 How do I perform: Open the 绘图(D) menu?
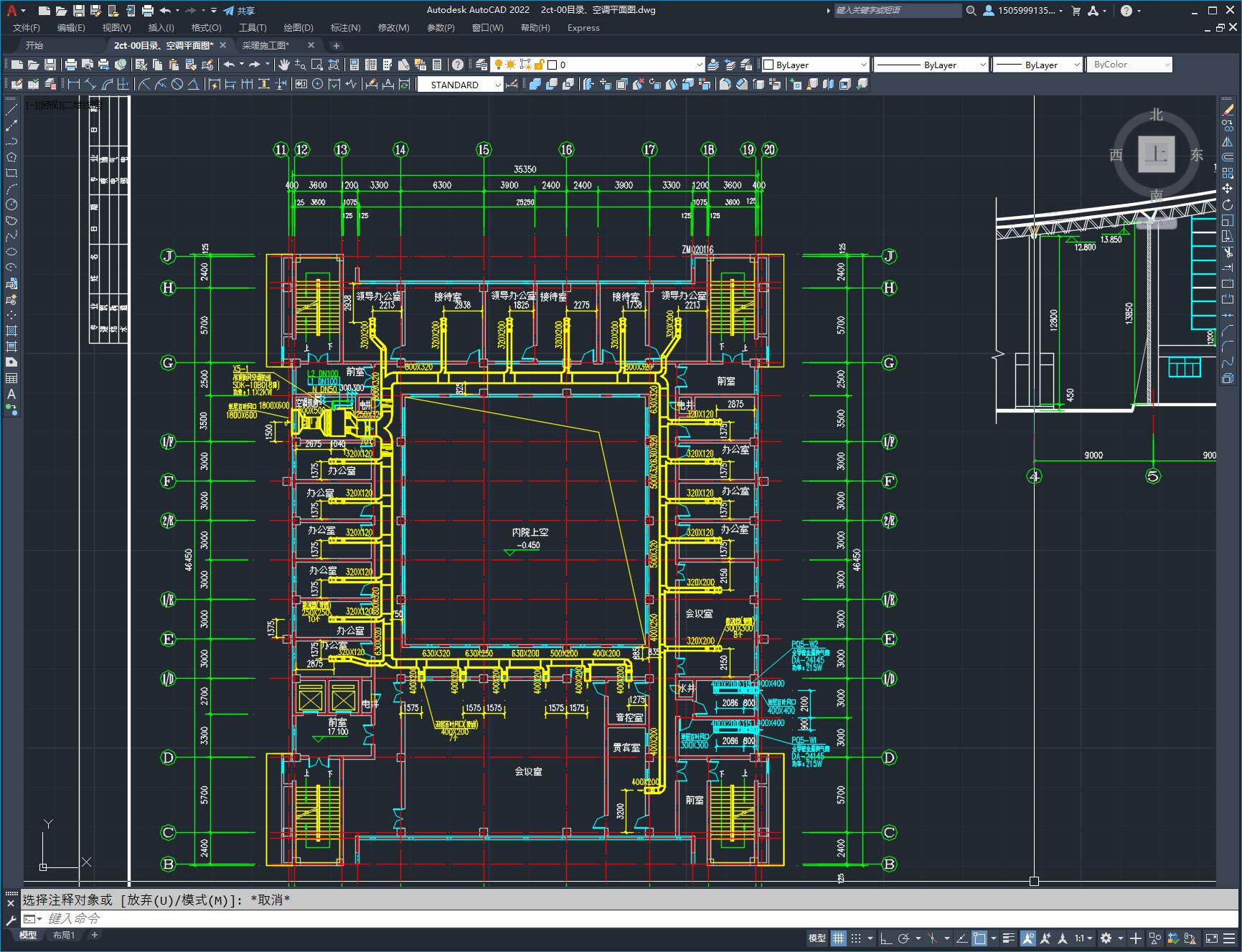pos(298,27)
